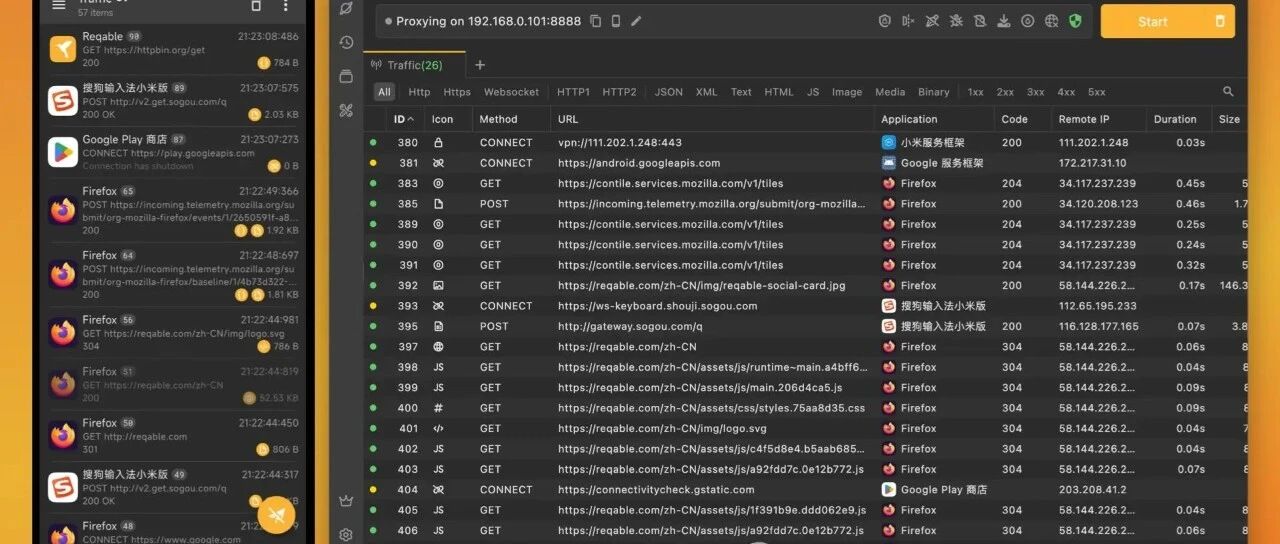Screen dimensions: 1280x544
Task: Select the incoming.telemetry.mozilla.org POST row
Action: click(x=805, y=204)
